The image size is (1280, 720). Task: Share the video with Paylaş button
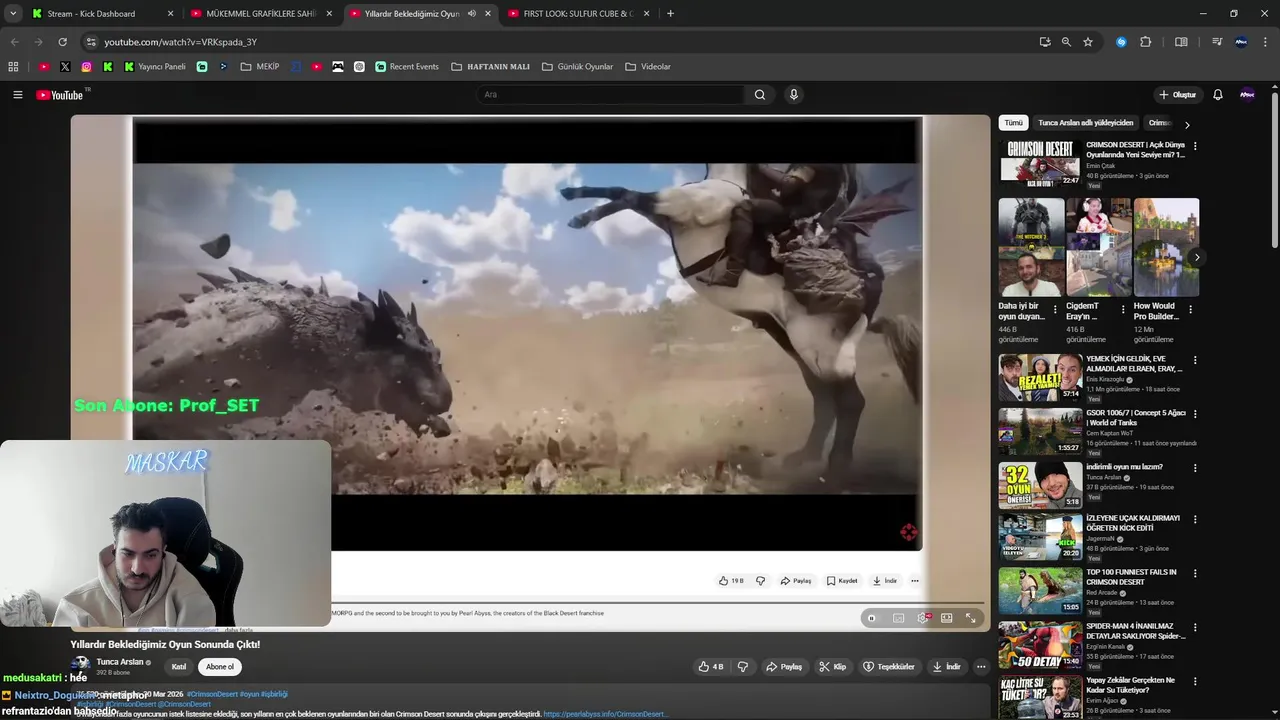784,667
